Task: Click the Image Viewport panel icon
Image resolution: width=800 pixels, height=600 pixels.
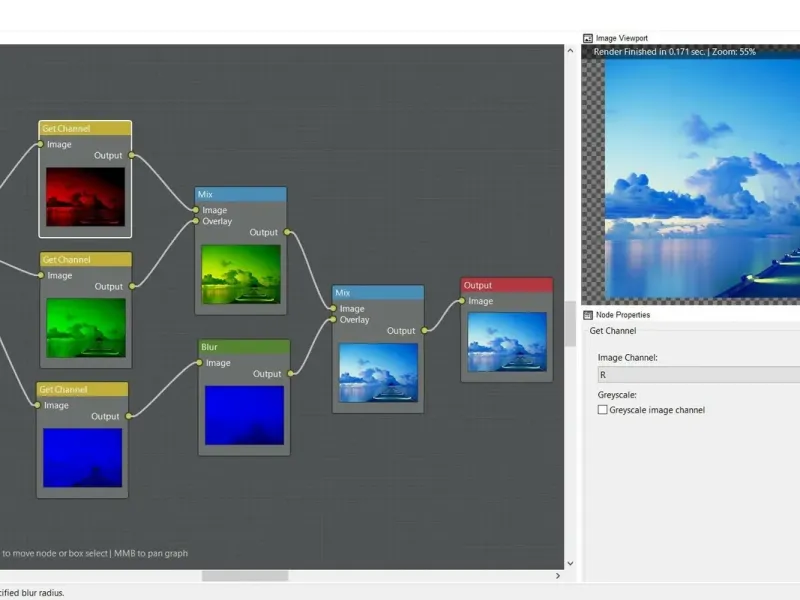Action: coord(588,38)
